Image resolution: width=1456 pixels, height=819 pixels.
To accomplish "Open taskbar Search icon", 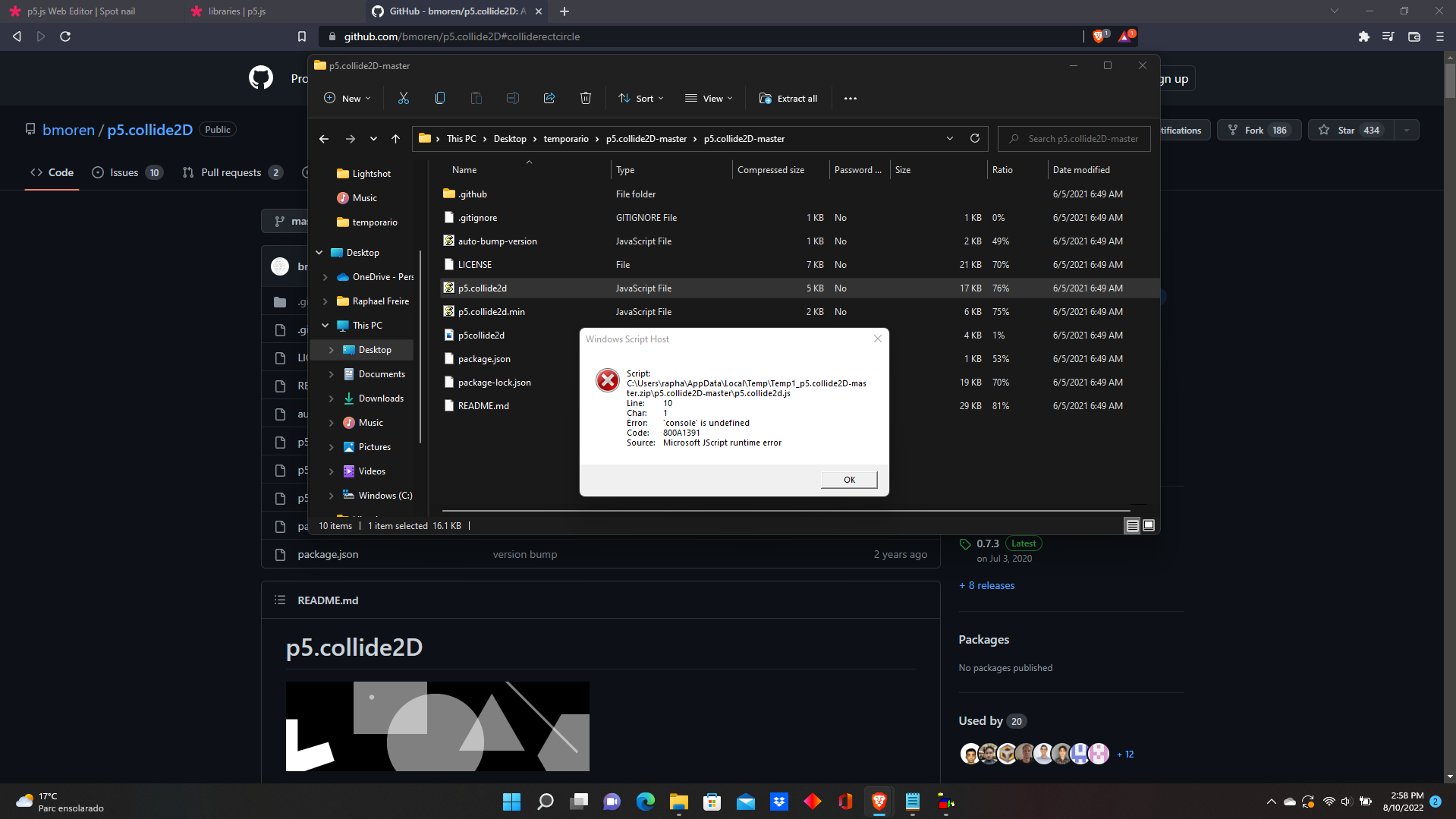I will [546, 802].
